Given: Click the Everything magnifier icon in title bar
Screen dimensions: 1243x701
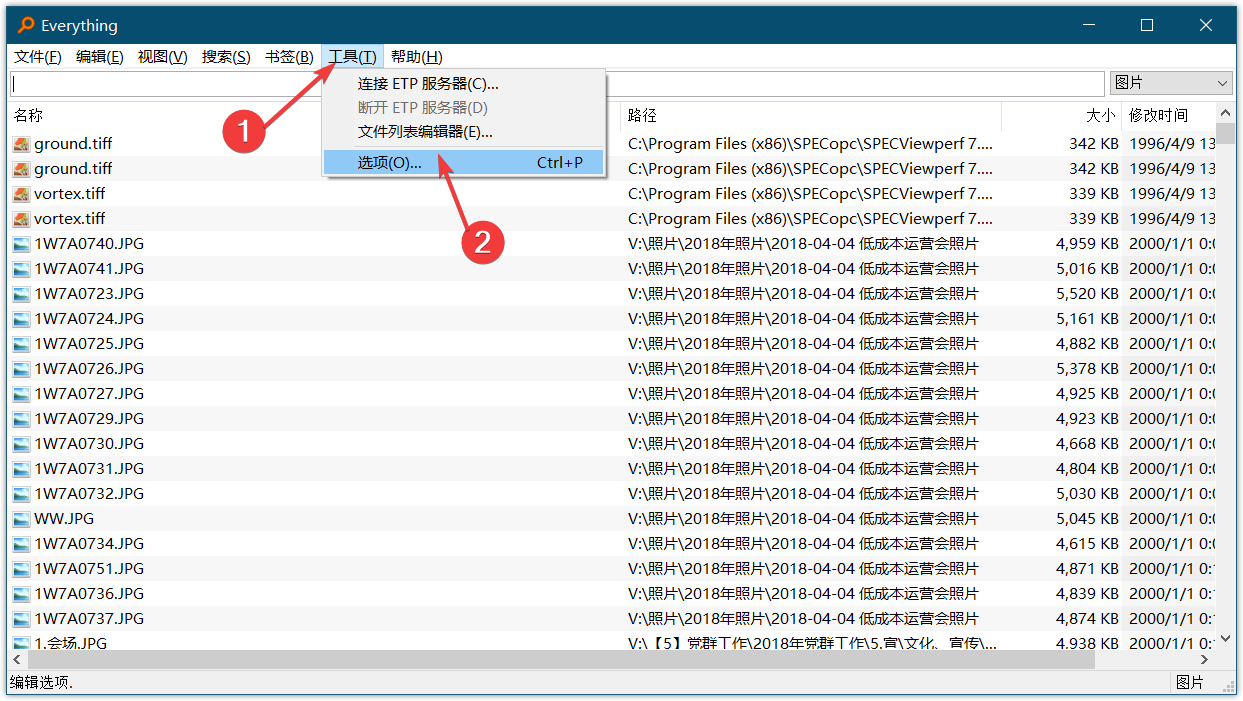Looking at the screenshot, I should (x=25, y=25).
